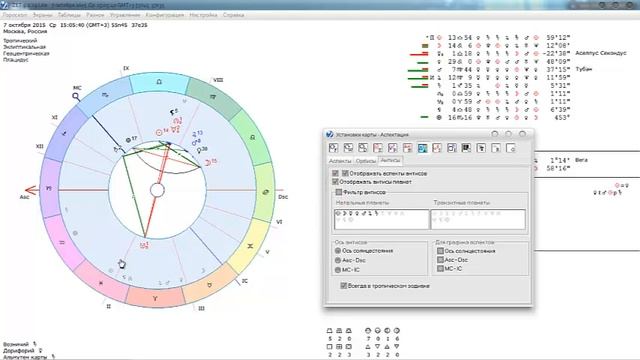640x360 pixels.
Task: Select 'Asc - Dsc' radio under Ось антисов
Action: (338, 260)
